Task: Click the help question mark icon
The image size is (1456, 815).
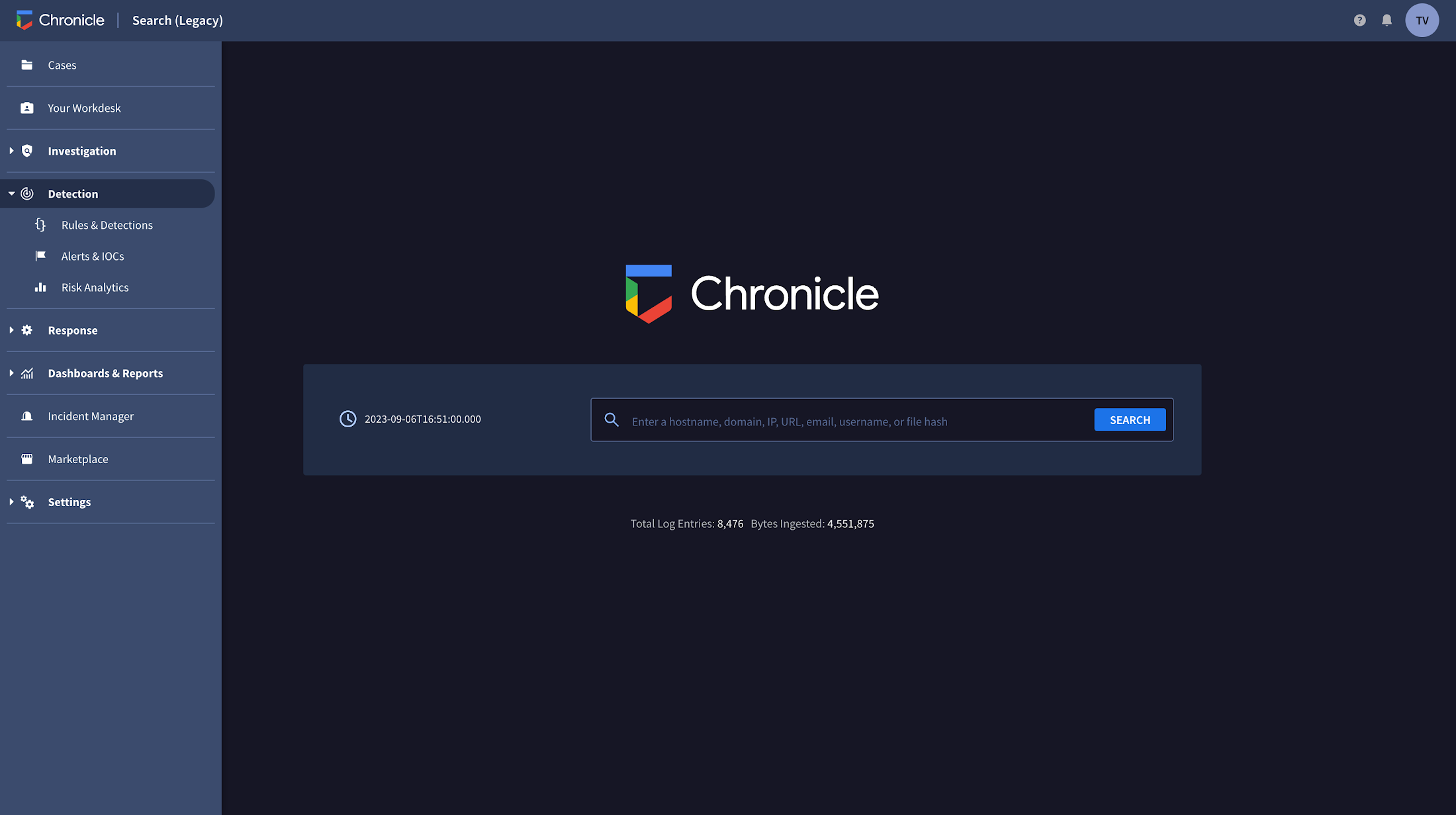Action: coord(1360,20)
